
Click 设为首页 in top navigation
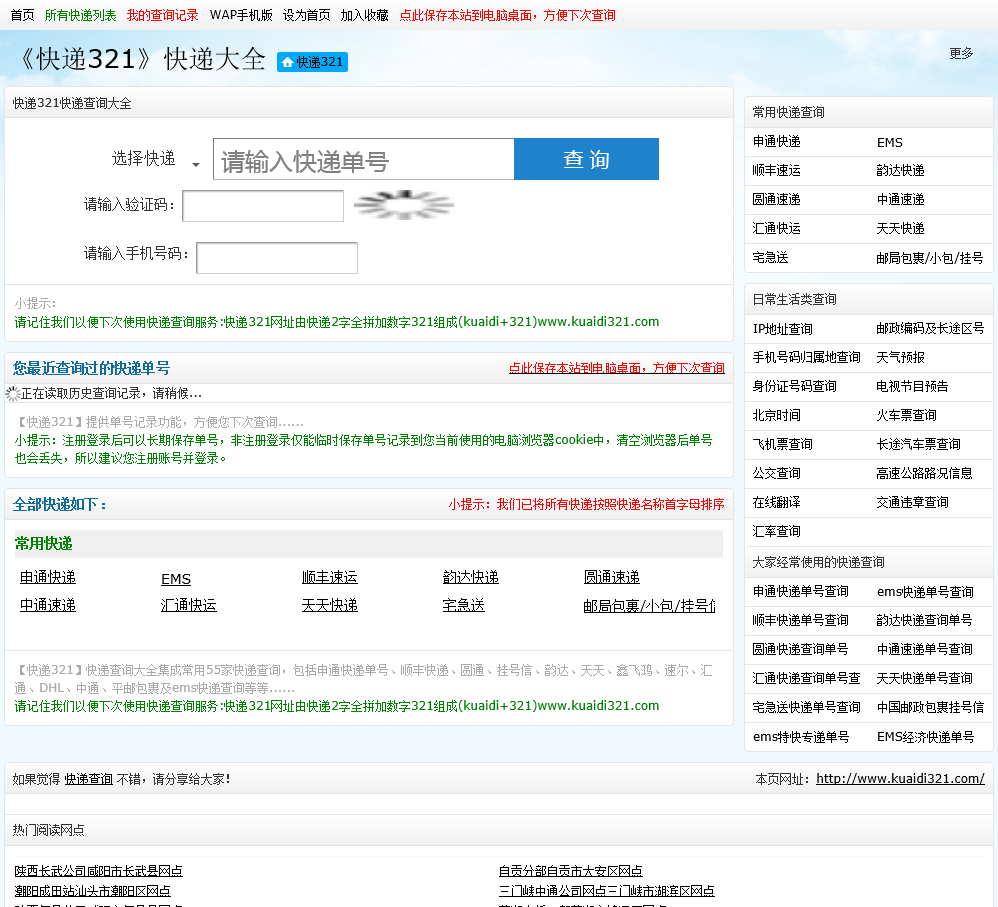coord(307,15)
